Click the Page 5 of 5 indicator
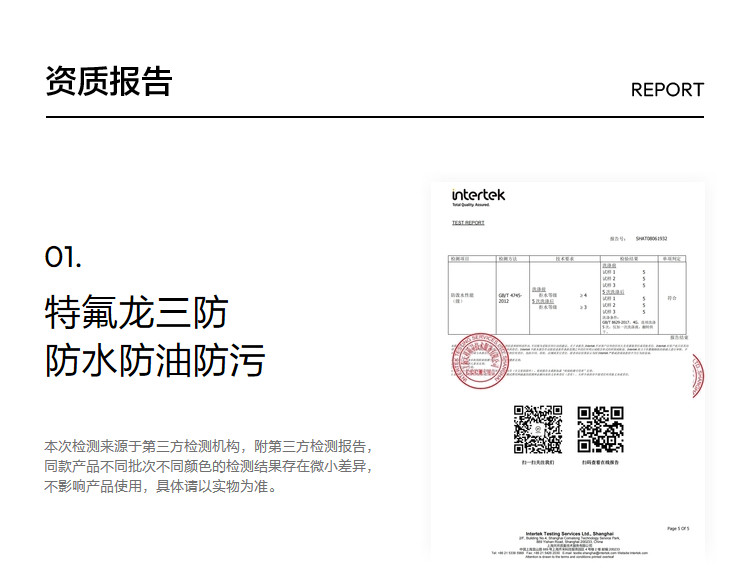The image size is (750, 587). (x=677, y=527)
